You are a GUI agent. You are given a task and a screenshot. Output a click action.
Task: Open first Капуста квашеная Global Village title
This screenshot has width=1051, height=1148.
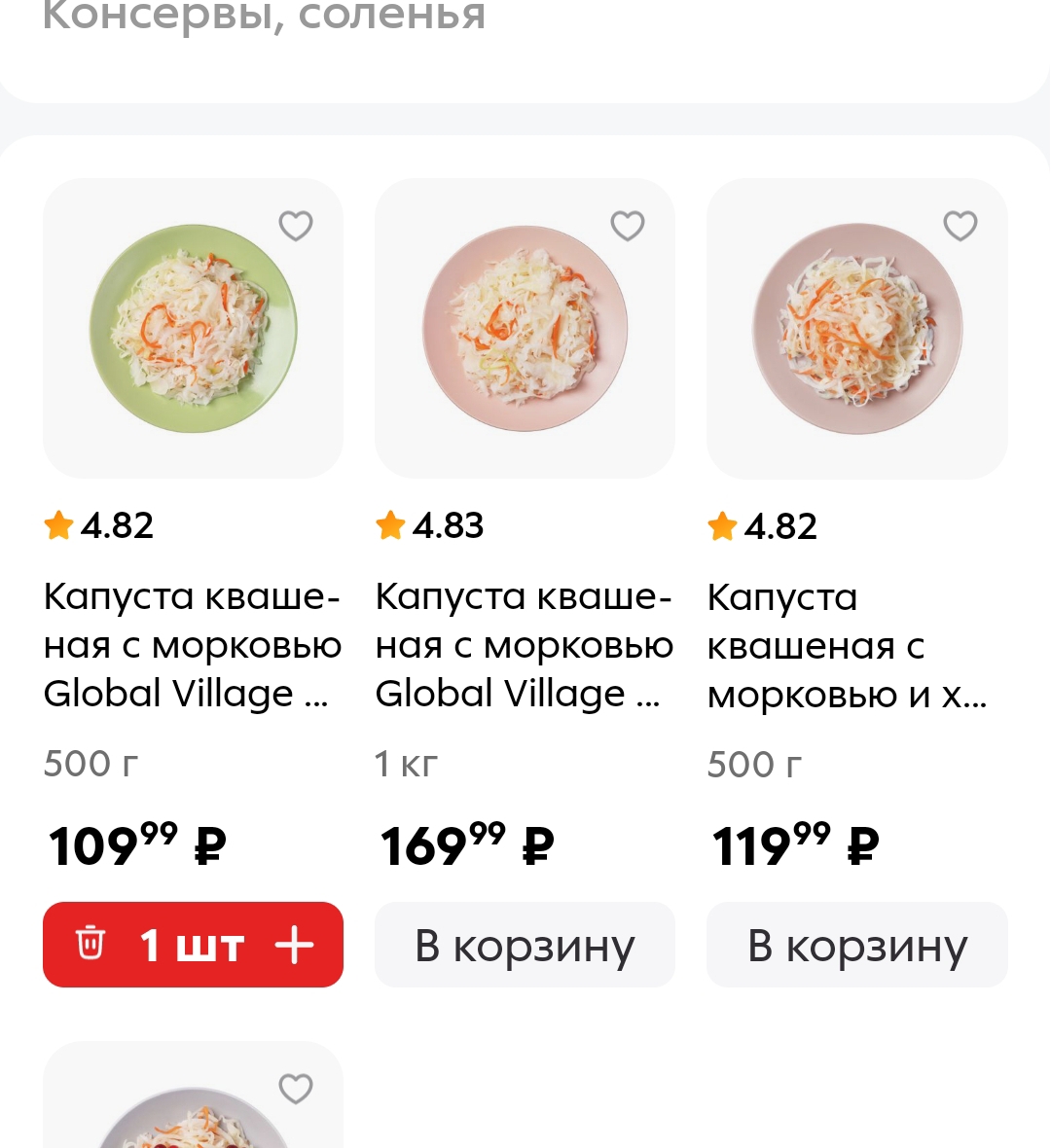tap(193, 645)
